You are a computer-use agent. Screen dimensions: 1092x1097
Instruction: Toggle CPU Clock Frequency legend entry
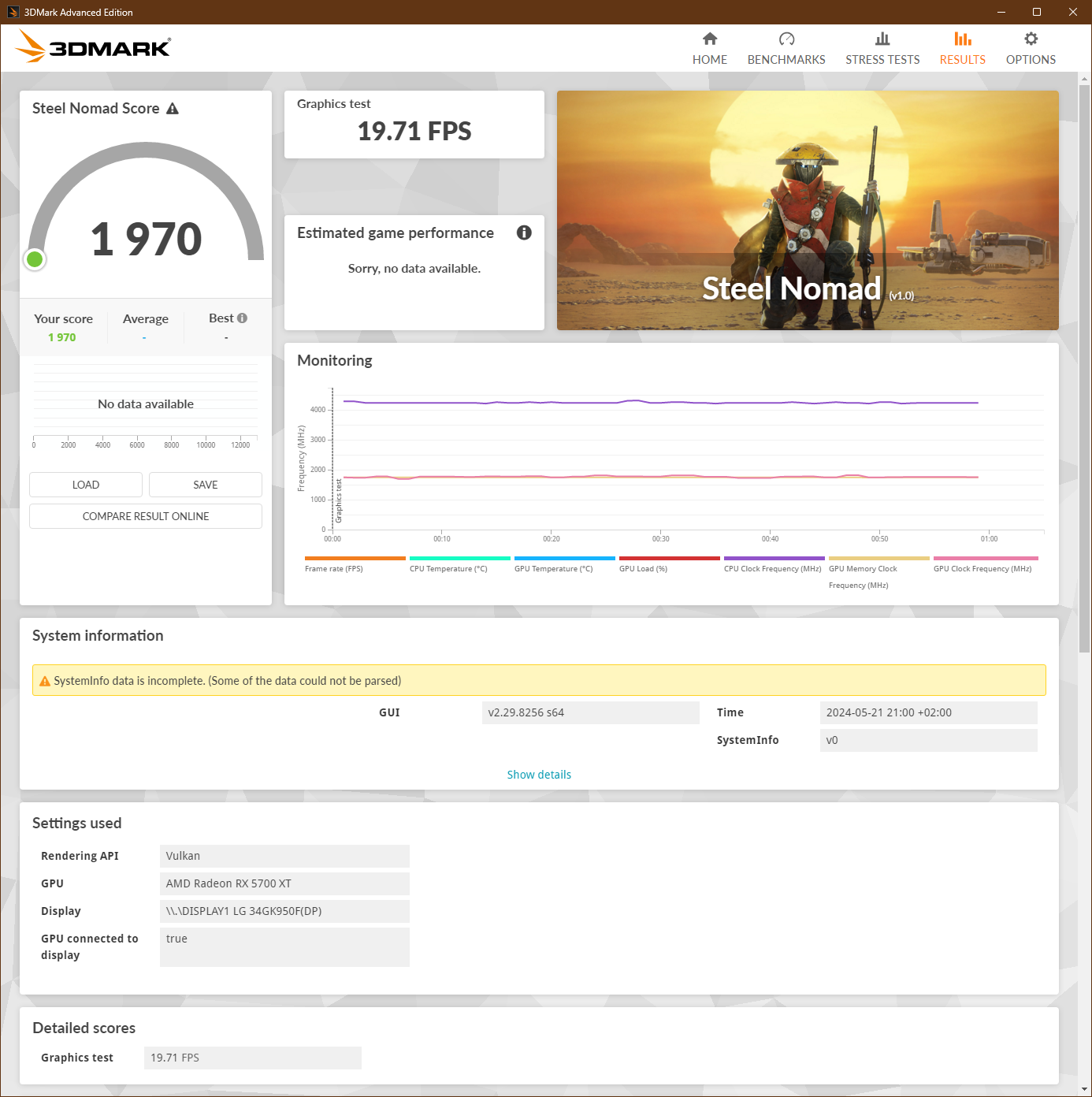point(774,564)
